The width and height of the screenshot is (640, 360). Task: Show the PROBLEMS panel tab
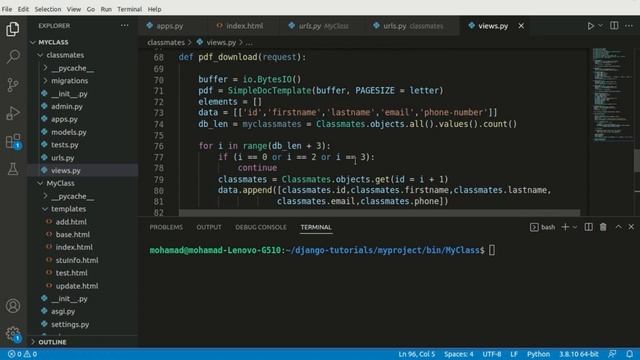[x=166, y=227]
